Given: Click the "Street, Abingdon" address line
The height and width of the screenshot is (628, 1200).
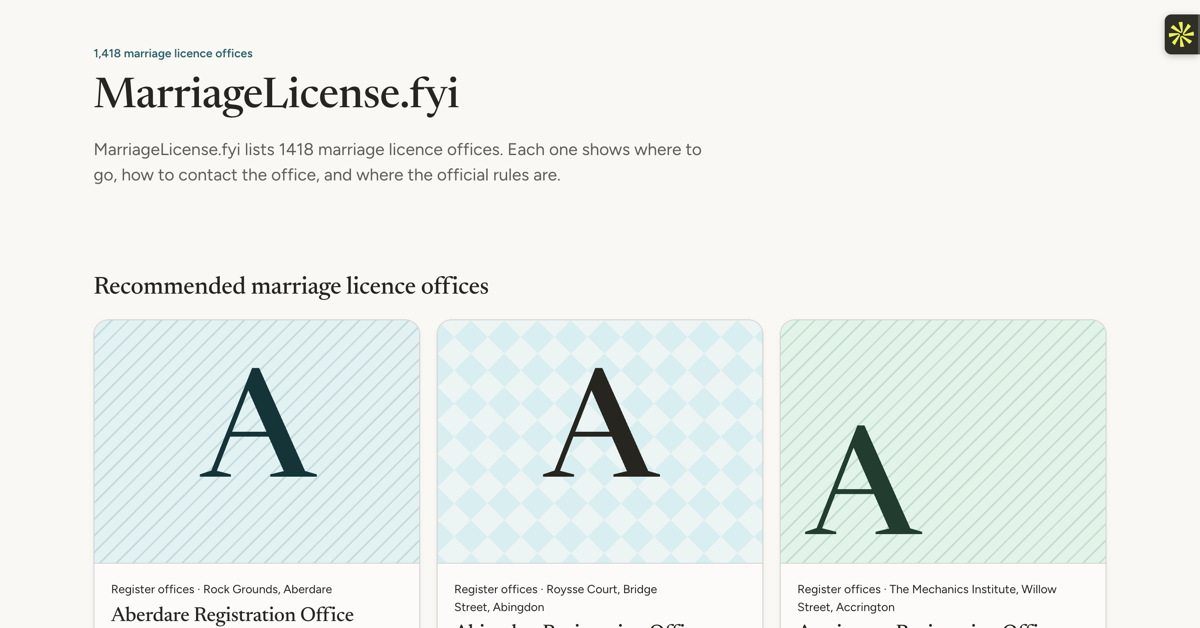Looking at the screenshot, I should (499, 607).
